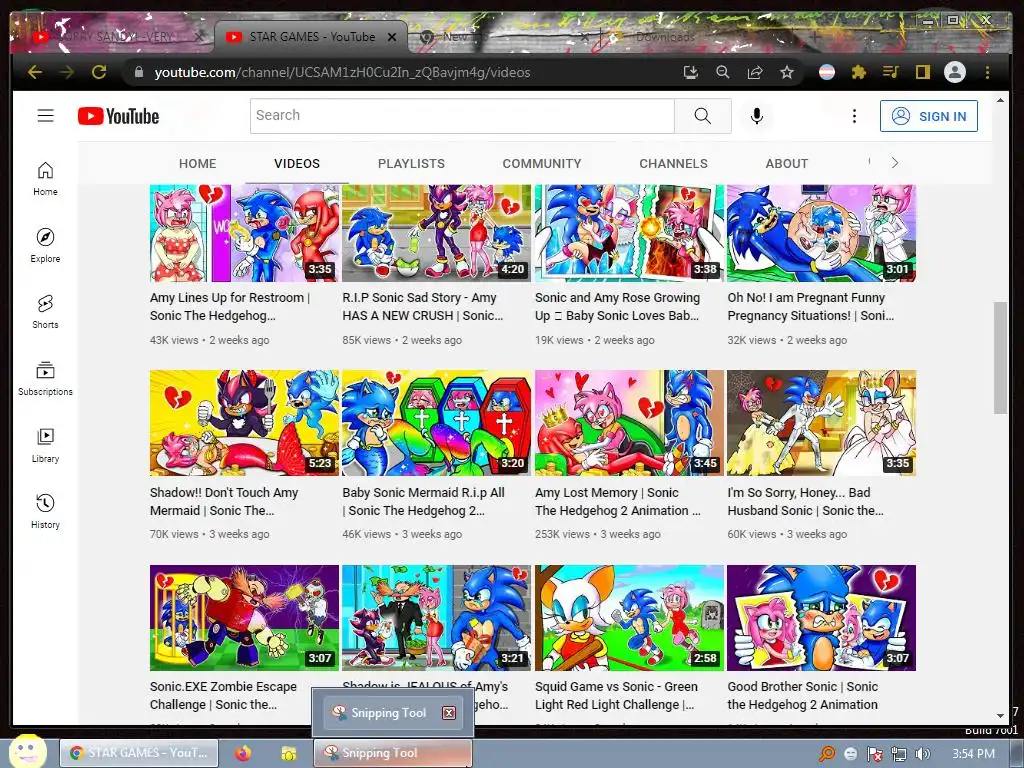
Task: Click the volume speaker tray icon
Action: click(923, 754)
